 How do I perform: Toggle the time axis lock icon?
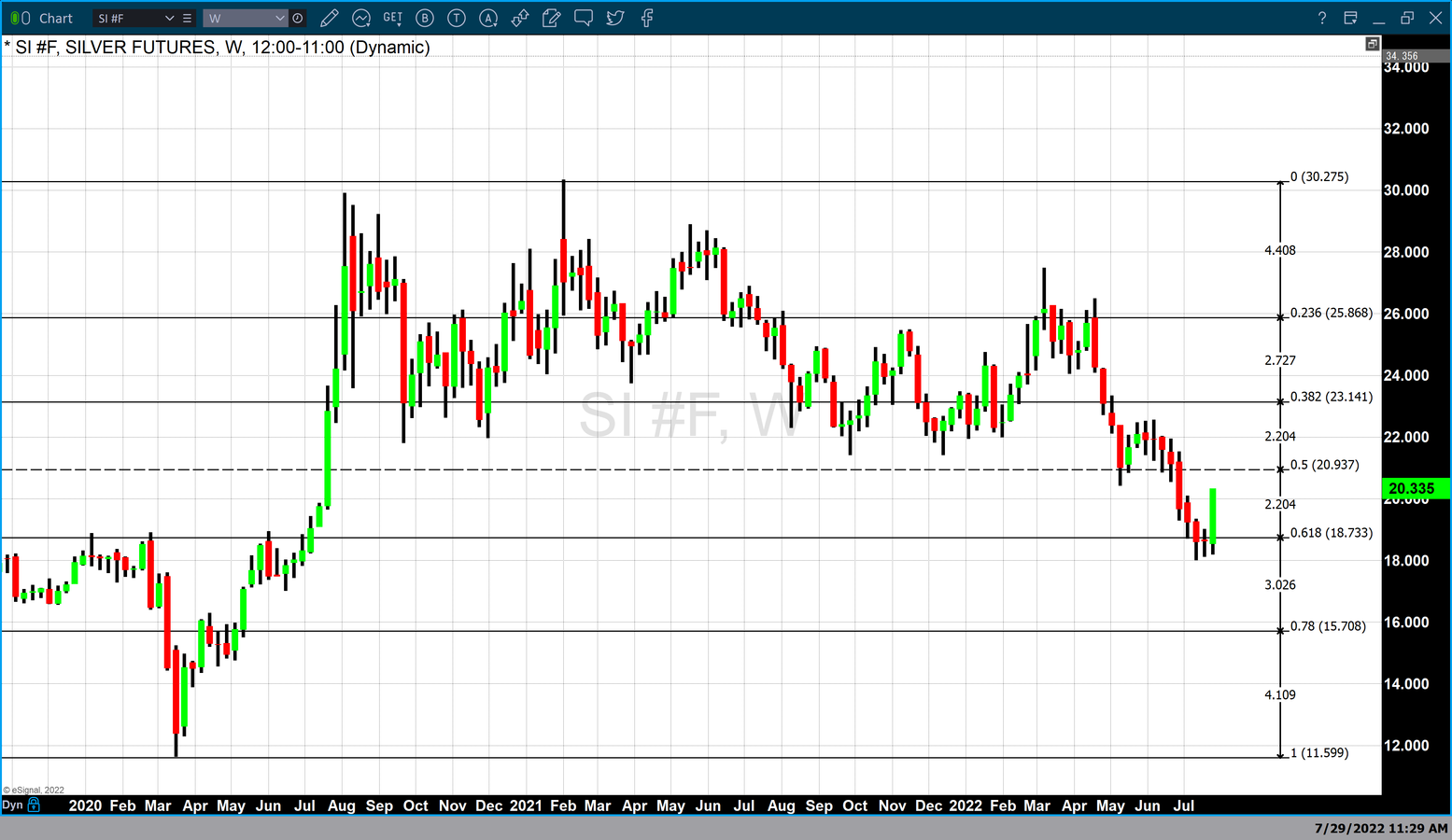pos(35,805)
